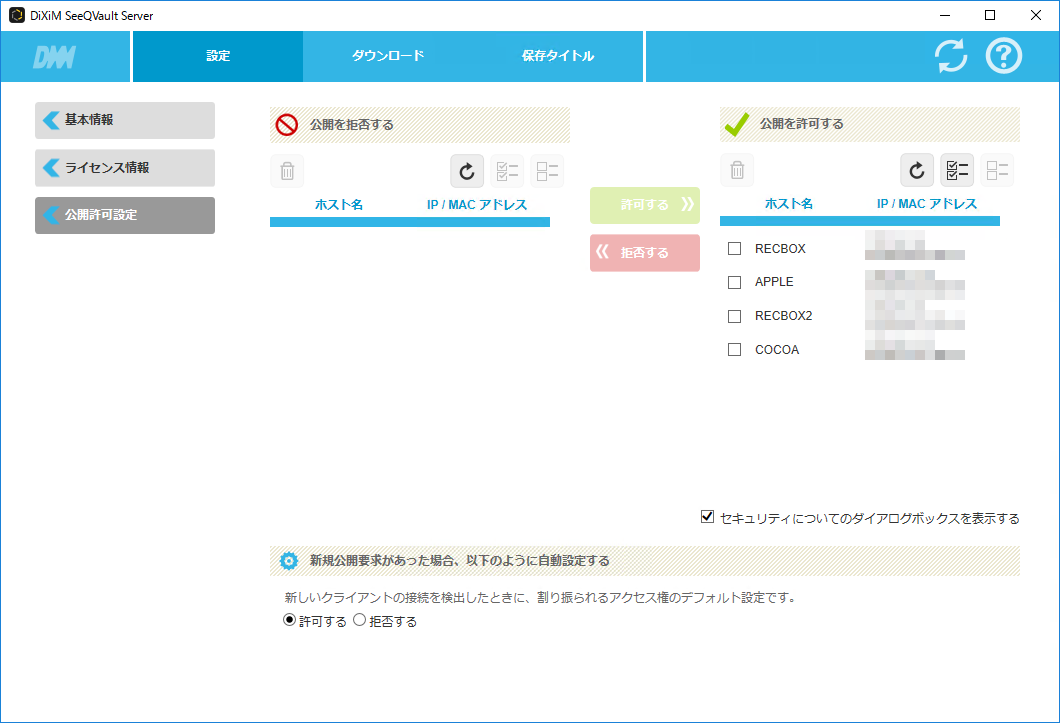Deselect all hosts in the allowed list
Viewport: 1060px width, 723px height.
pyautogui.click(x=997, y=170)
